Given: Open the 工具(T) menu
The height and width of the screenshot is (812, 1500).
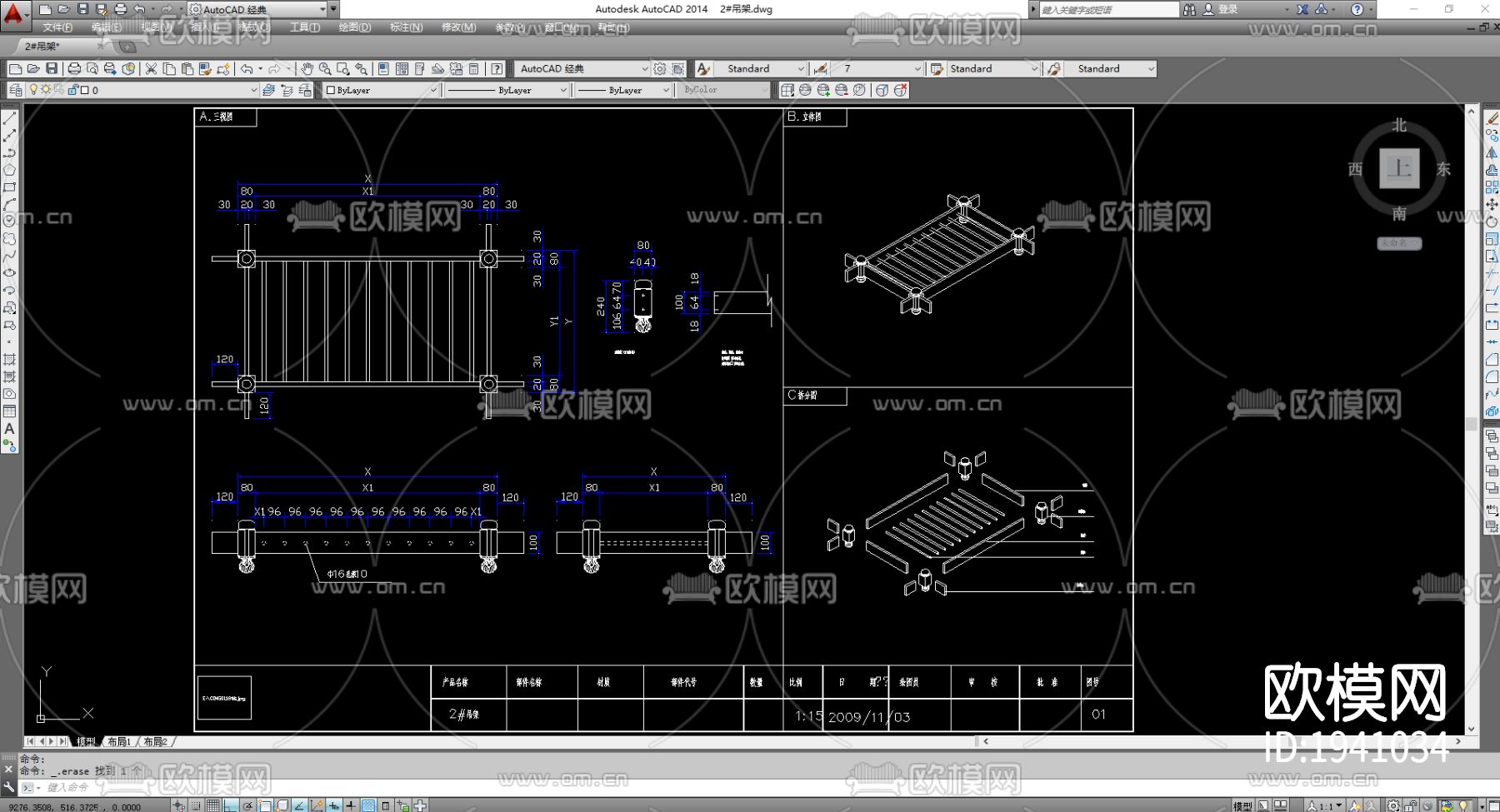Looking at the screenshot, I should click(305, 27).
